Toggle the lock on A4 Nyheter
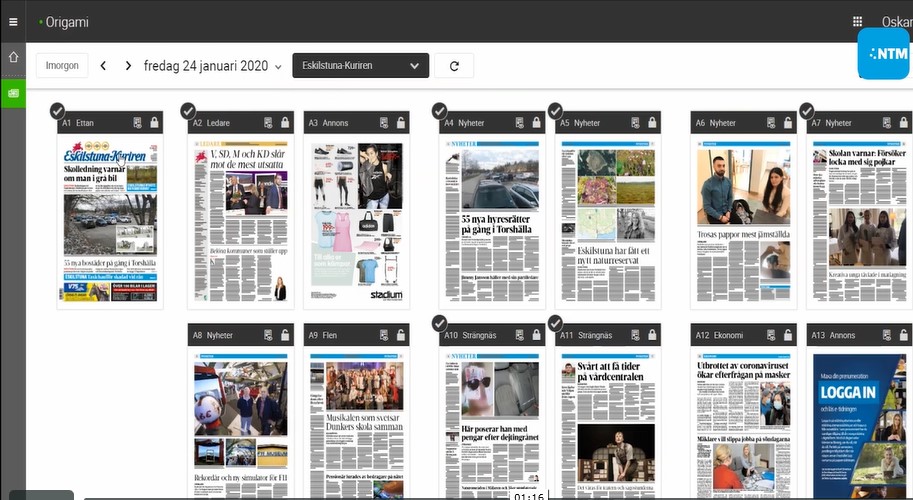The image size is (913, 500). [536, 123]
